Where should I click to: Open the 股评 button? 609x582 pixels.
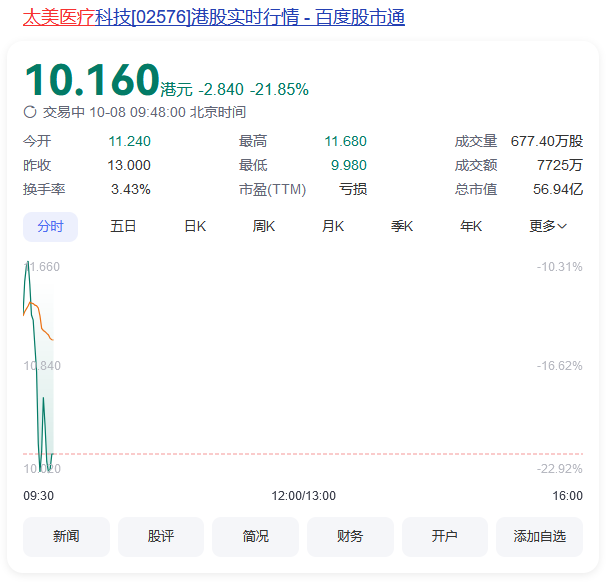click(x=161, y=537)
